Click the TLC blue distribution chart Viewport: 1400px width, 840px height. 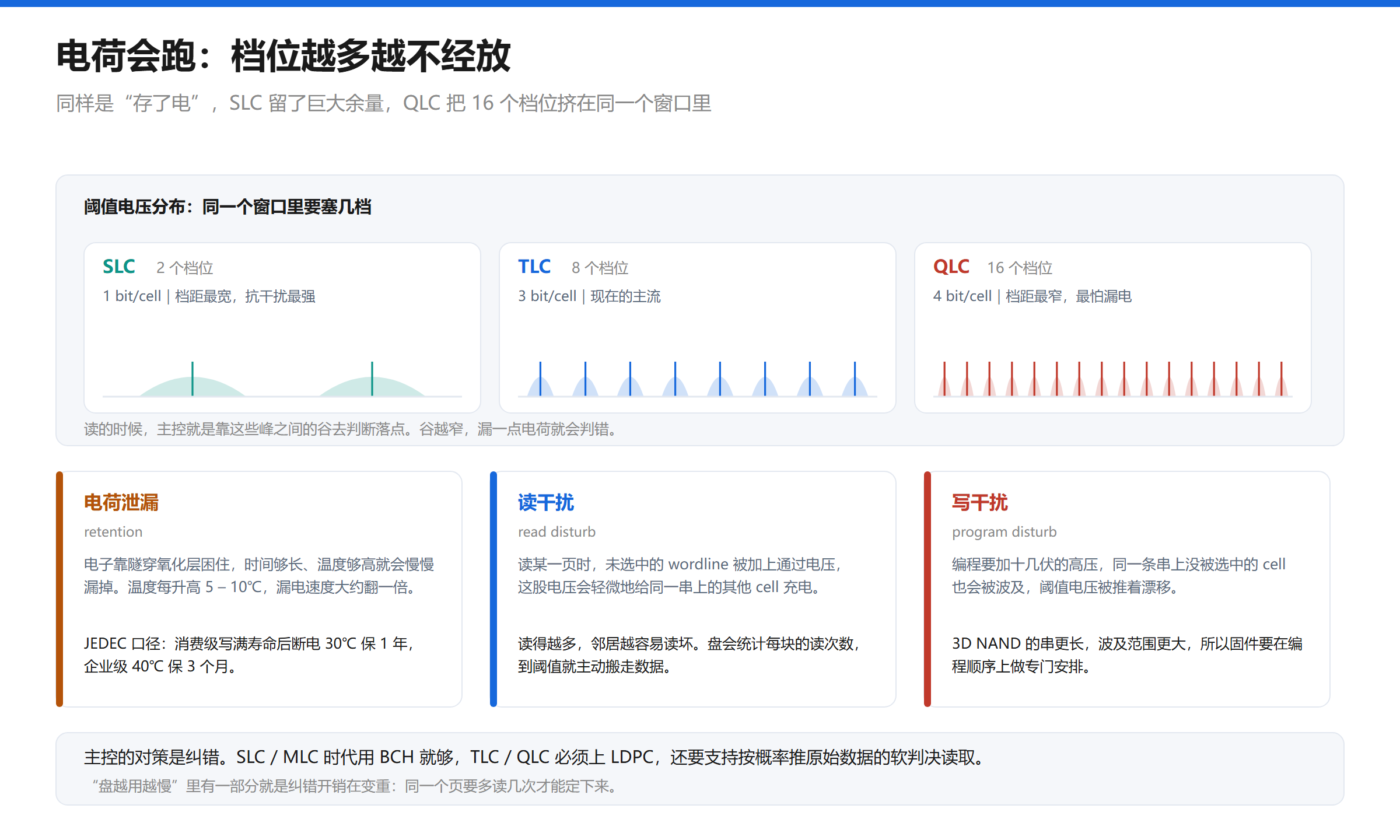click(x=698, y=379)
